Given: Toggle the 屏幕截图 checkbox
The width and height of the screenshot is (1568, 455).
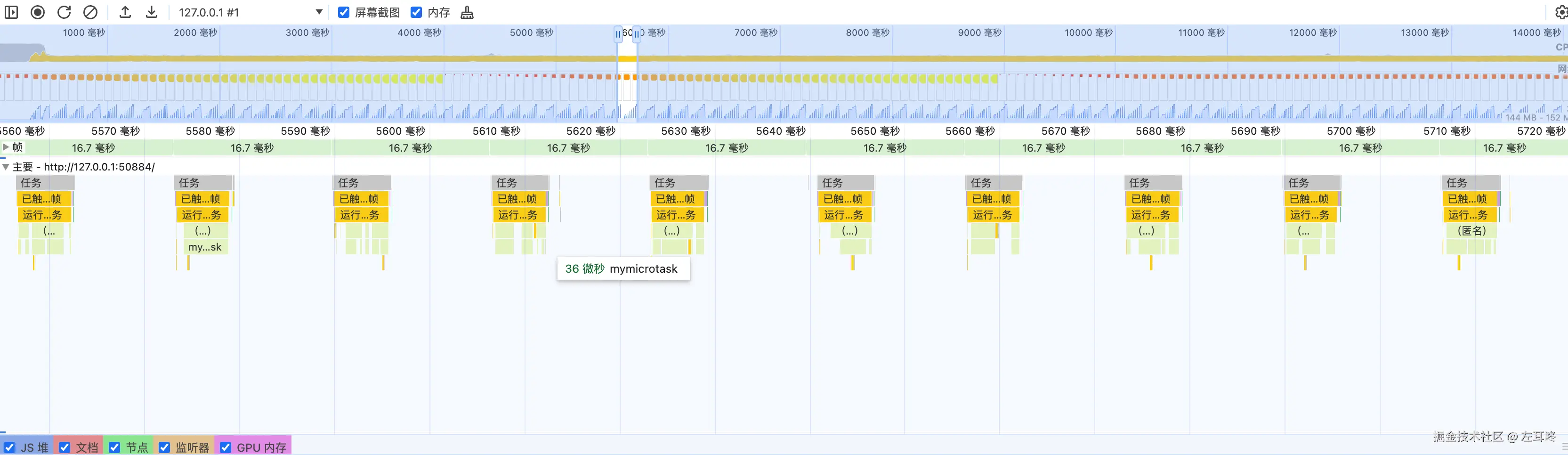Looking at the screenshot, I should pos(344,12).
